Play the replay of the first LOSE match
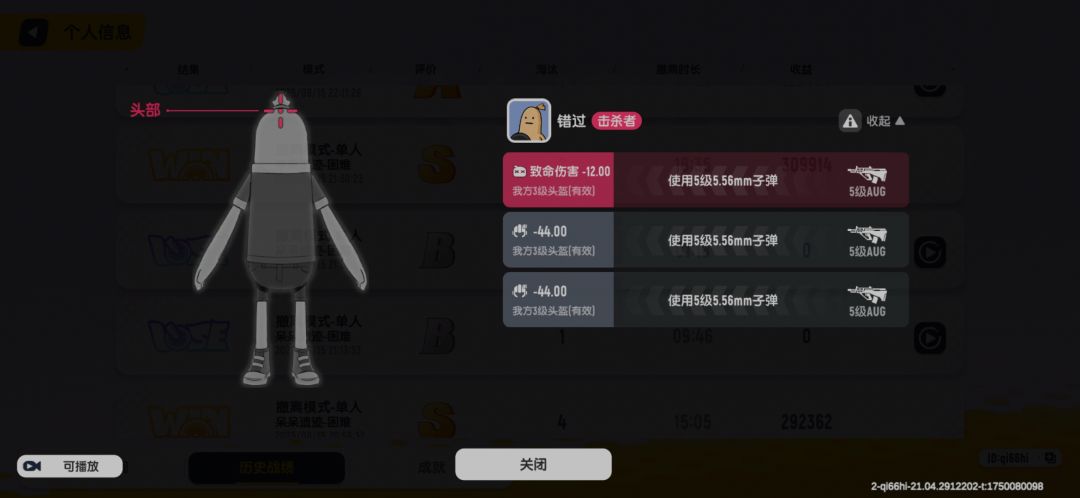Image resolution: width=1080 pixels, height=498 pixels. (930, 252)
